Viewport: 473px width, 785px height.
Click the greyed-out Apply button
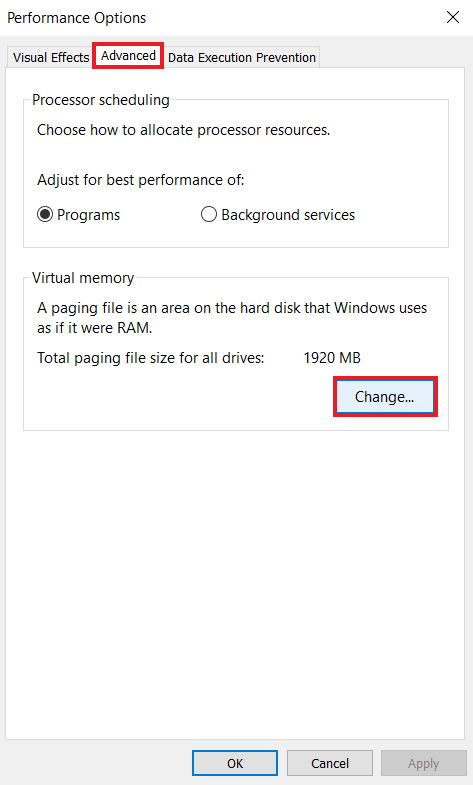423,763
